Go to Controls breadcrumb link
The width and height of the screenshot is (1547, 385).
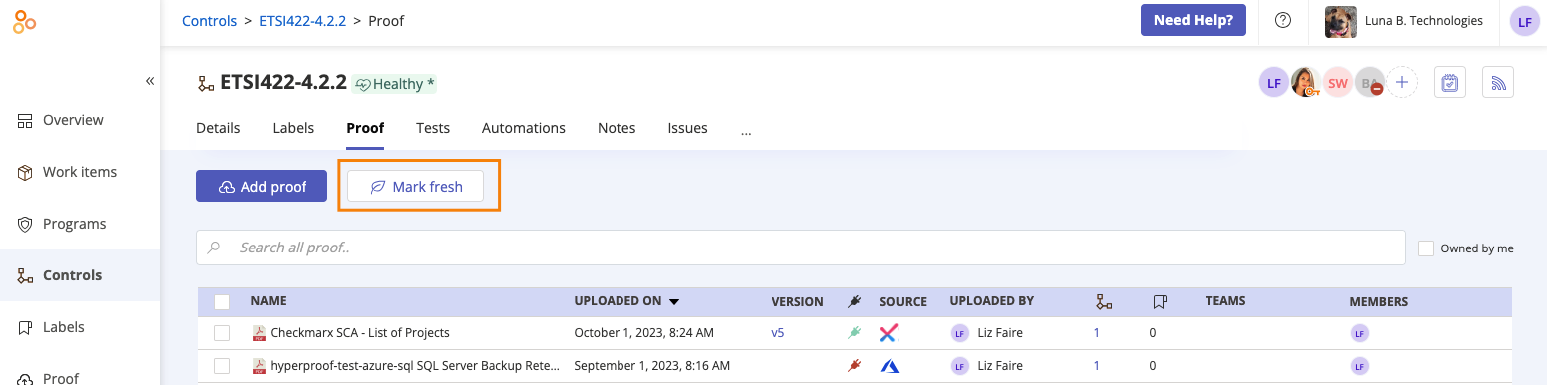210,20
